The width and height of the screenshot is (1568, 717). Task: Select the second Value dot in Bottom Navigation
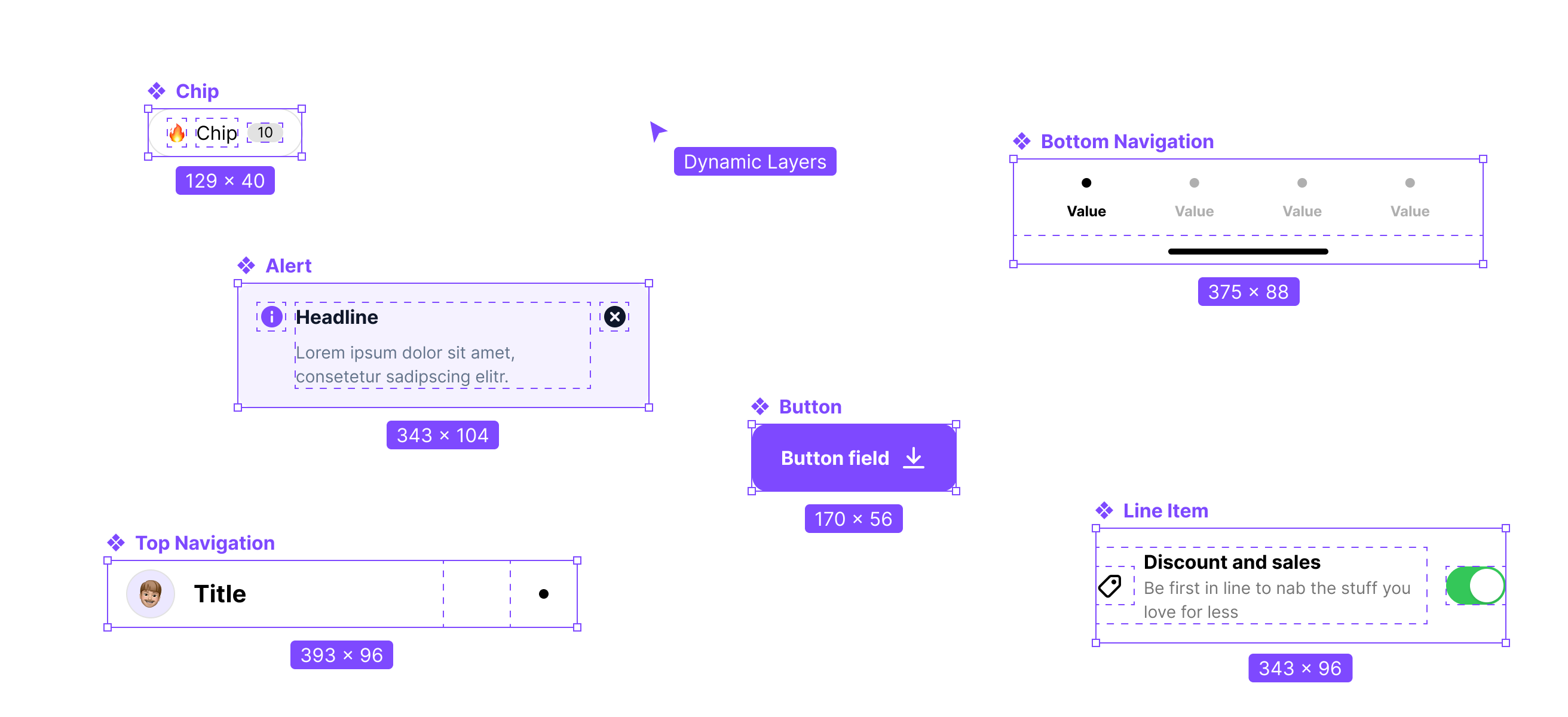1194,182
